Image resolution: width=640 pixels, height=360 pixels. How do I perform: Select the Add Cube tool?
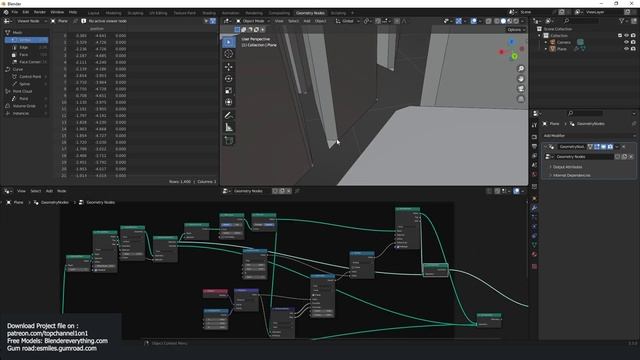(x=229, y=140)
